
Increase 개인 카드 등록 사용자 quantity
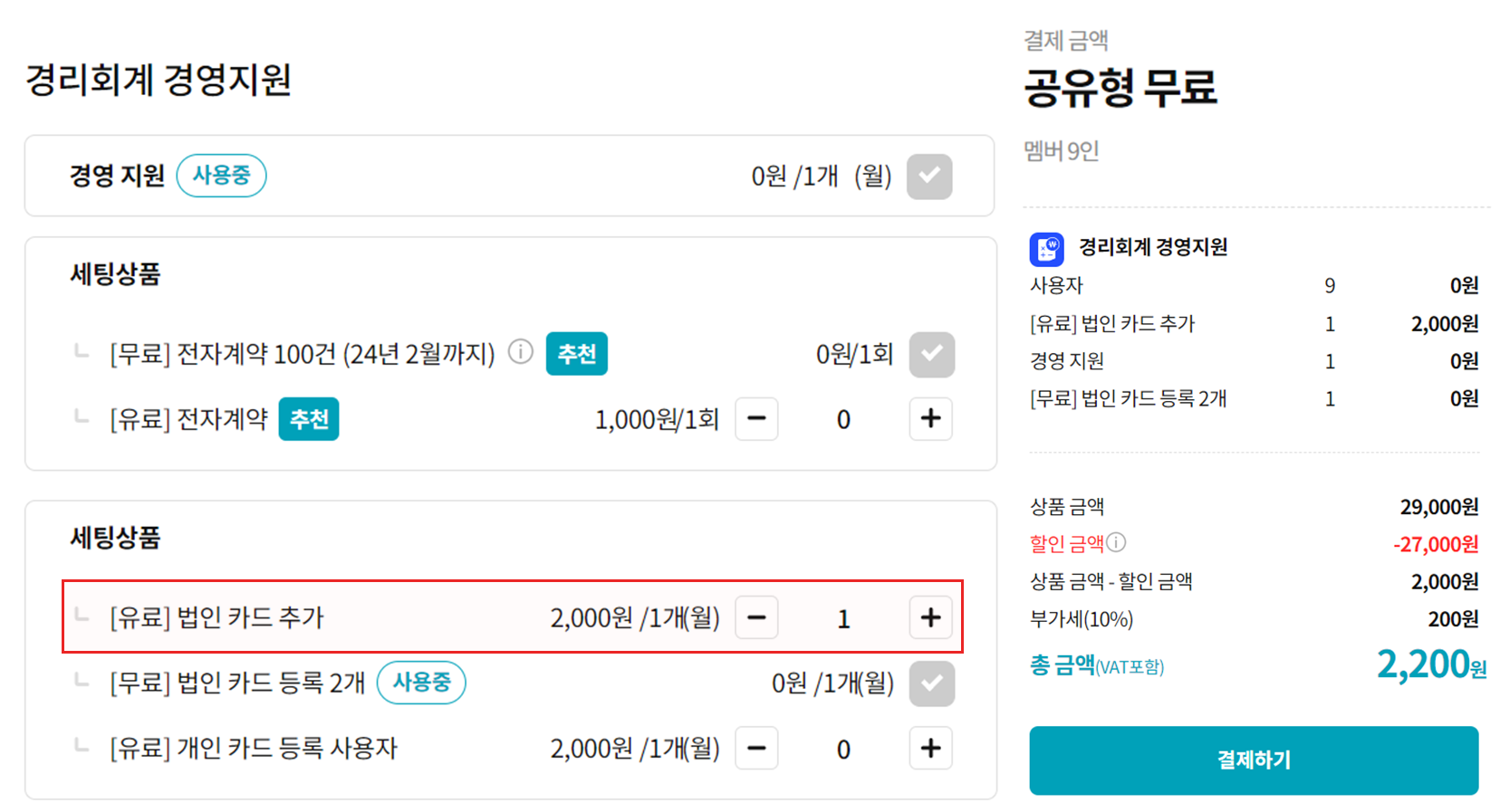pos(930,749)
